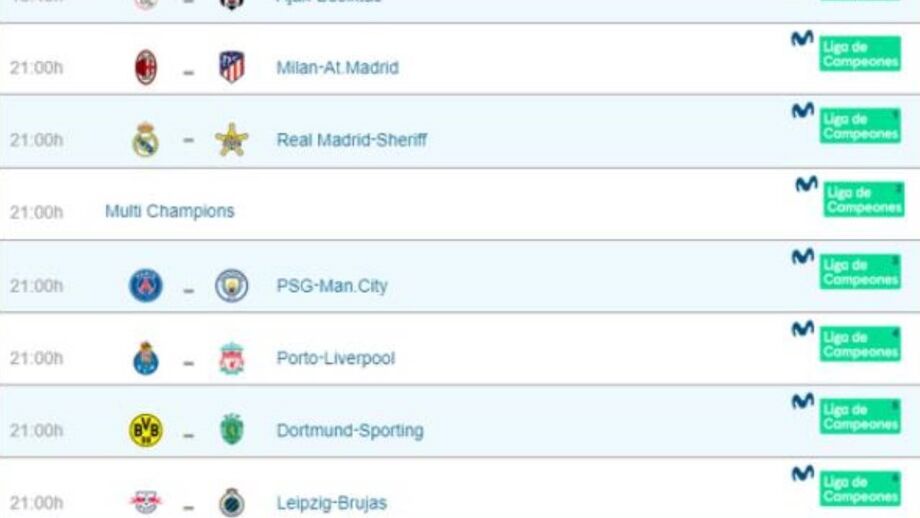The image size is (920, 518).
Task: Open the Milan-At.Madrid match link
Action: pyautogui.click(x=337, y=68)
